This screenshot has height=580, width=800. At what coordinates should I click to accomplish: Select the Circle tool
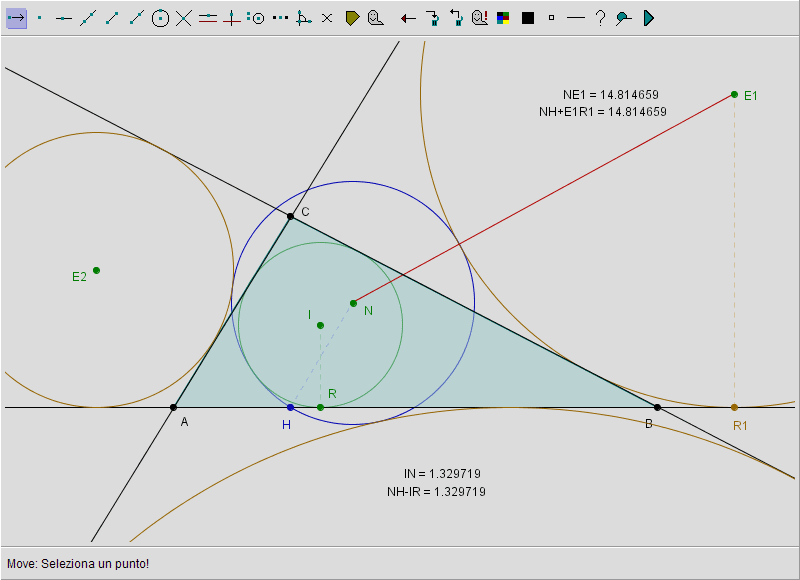(x=160, y=18)
